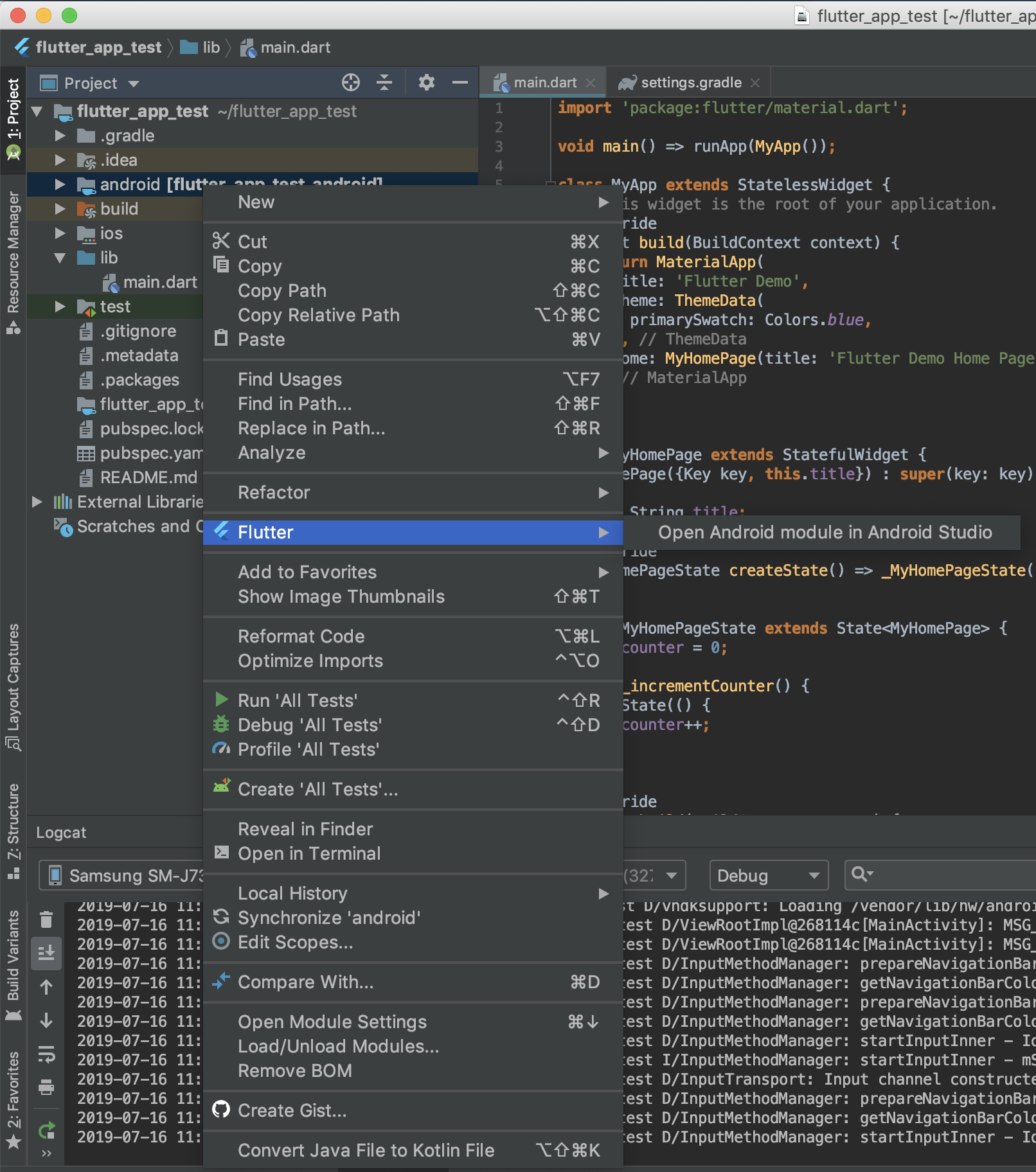Click the clear logcat trash icon
This screenshot has width=1036, height=1172.
(46, 920)
